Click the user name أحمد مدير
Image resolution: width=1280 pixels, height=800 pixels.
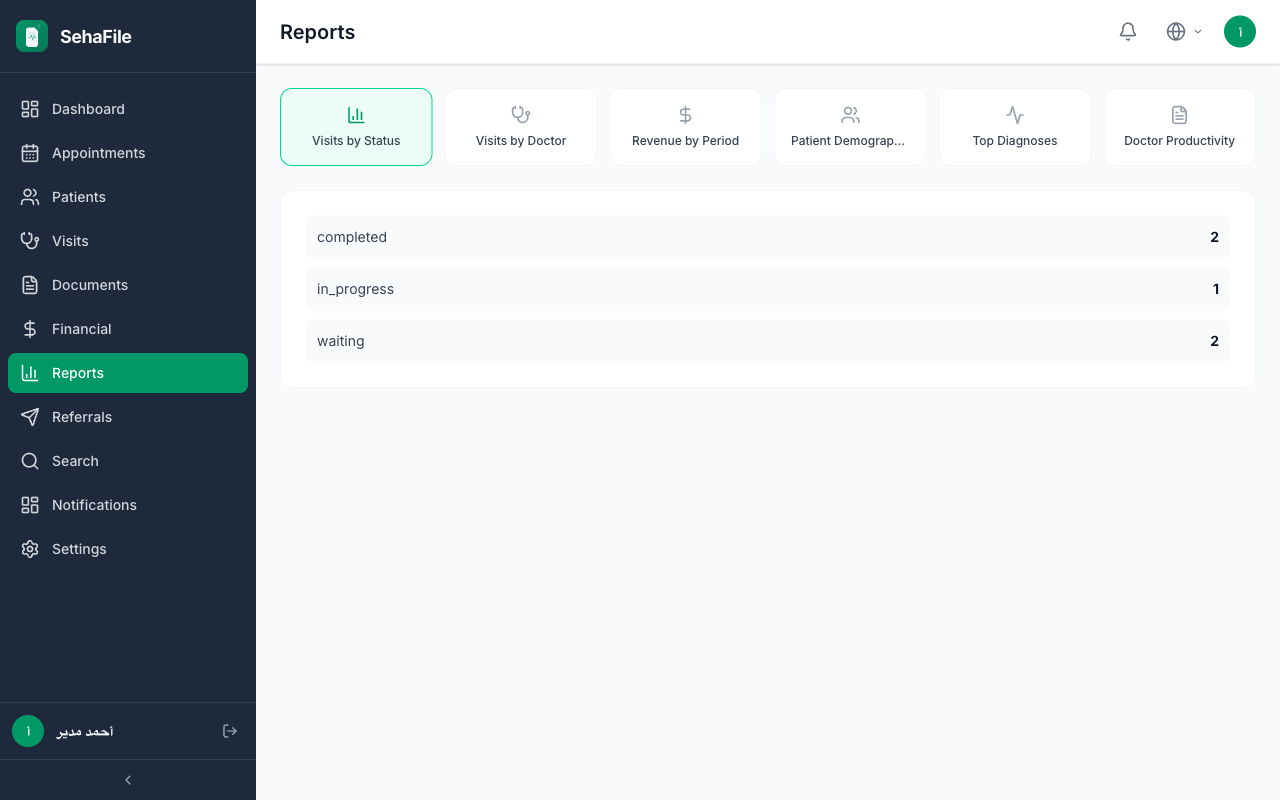coord(85,731)
